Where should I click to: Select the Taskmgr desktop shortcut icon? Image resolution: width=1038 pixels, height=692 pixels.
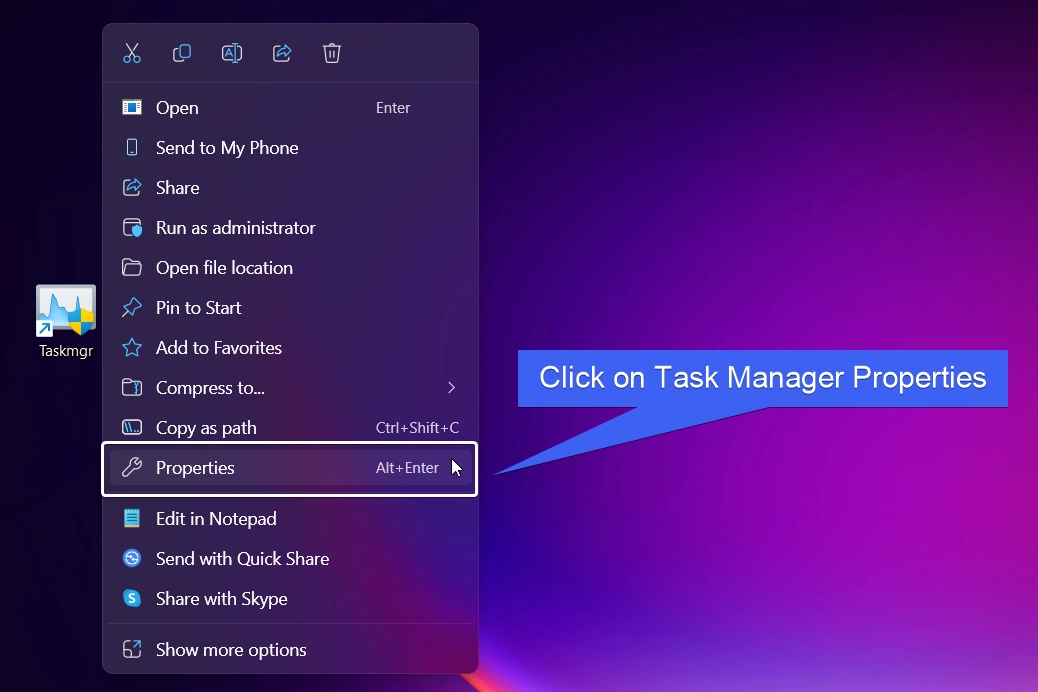[x=66, y=321]
